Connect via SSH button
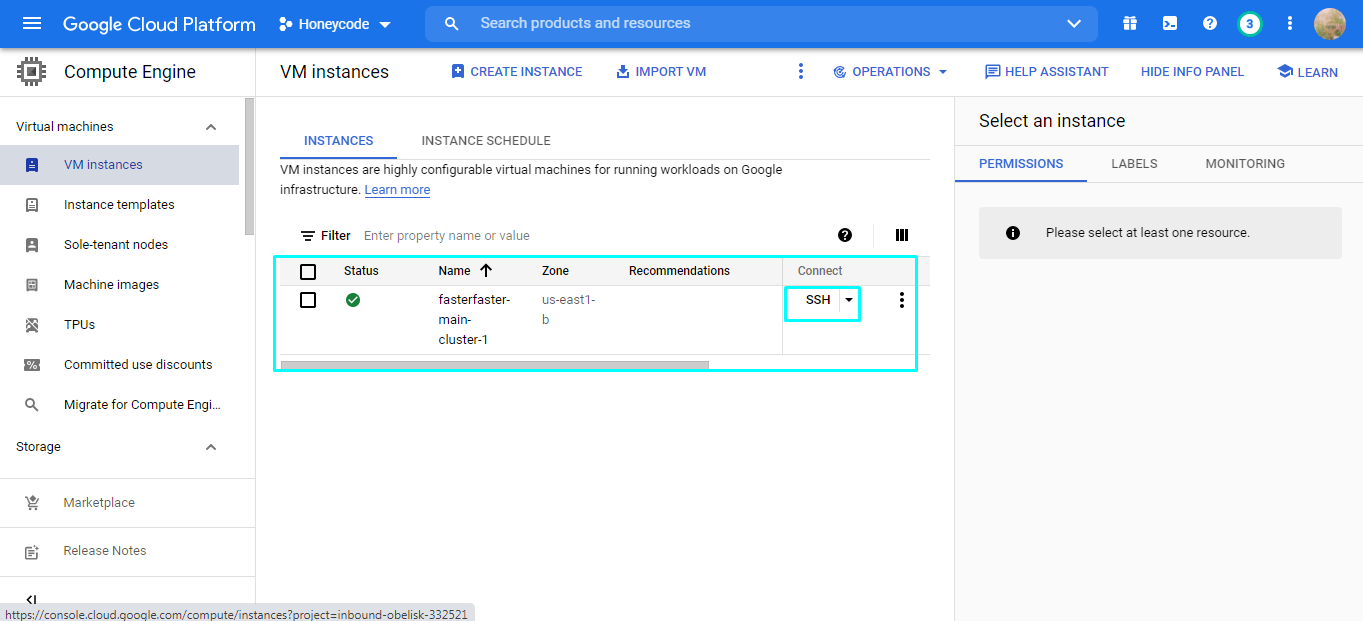The width and height of the screenshot is (1363, 621). (817, 300)
